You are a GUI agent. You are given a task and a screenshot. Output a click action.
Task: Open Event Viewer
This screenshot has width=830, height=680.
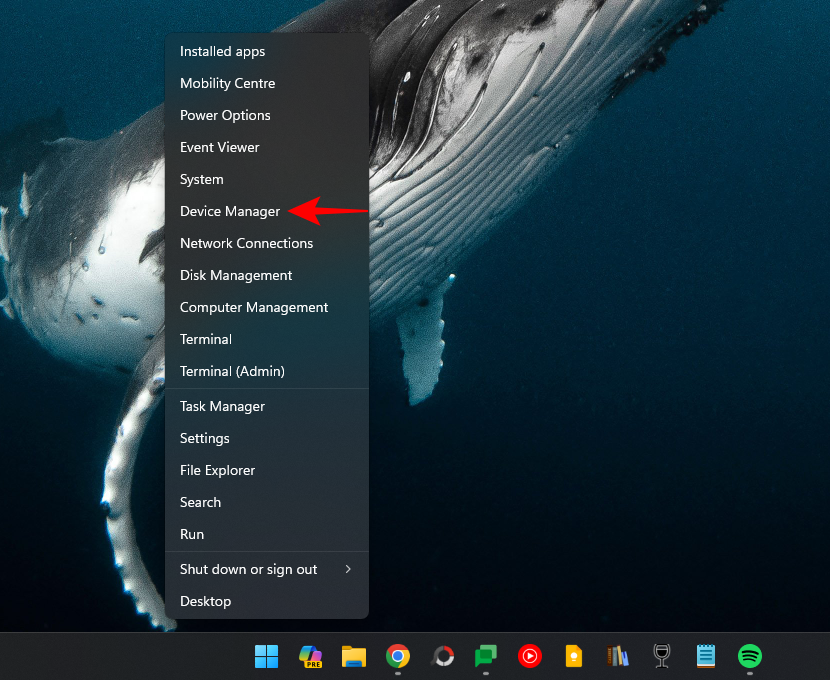pos(219,147)
